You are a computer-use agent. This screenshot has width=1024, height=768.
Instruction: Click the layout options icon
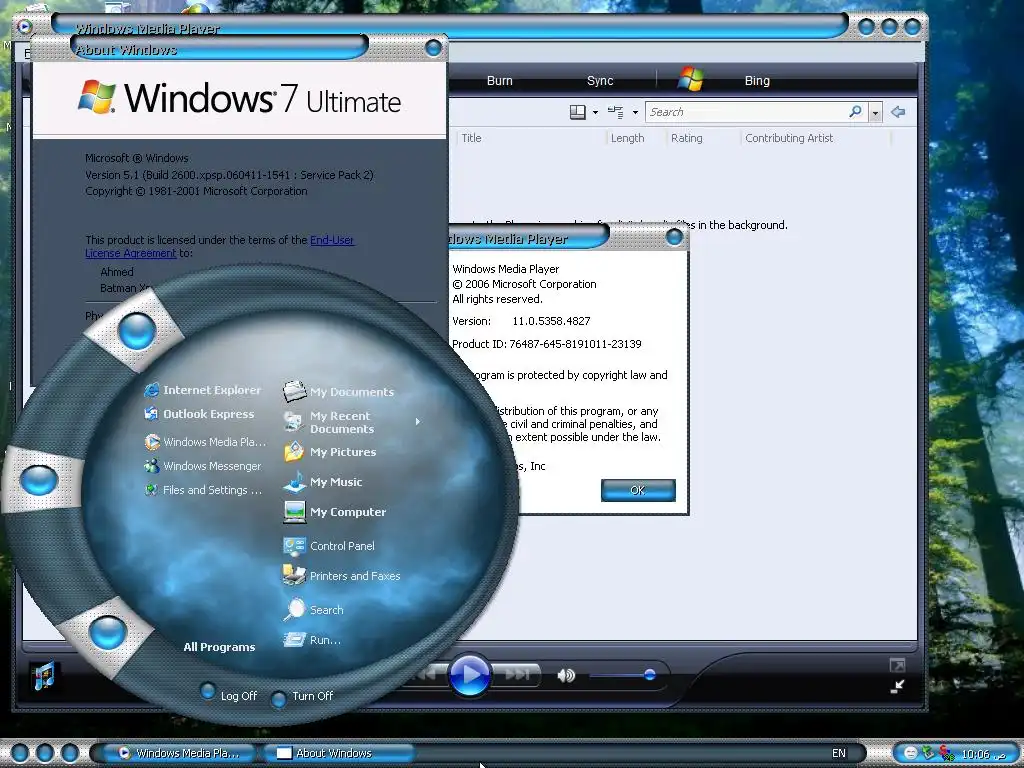pyautogui.click(x=578, y=112)
